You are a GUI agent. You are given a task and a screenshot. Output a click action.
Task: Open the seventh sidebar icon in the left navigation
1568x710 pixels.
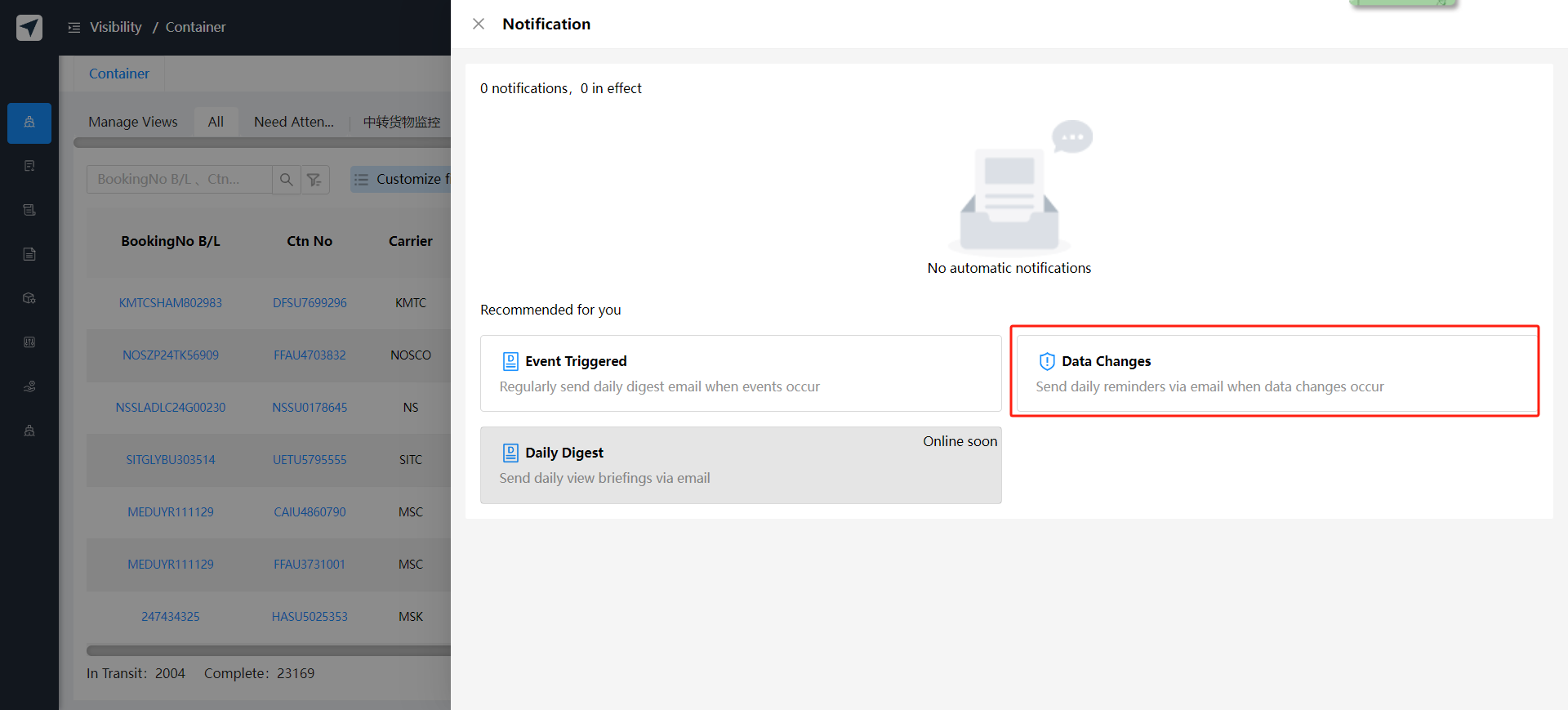click(x=29, y=386)
